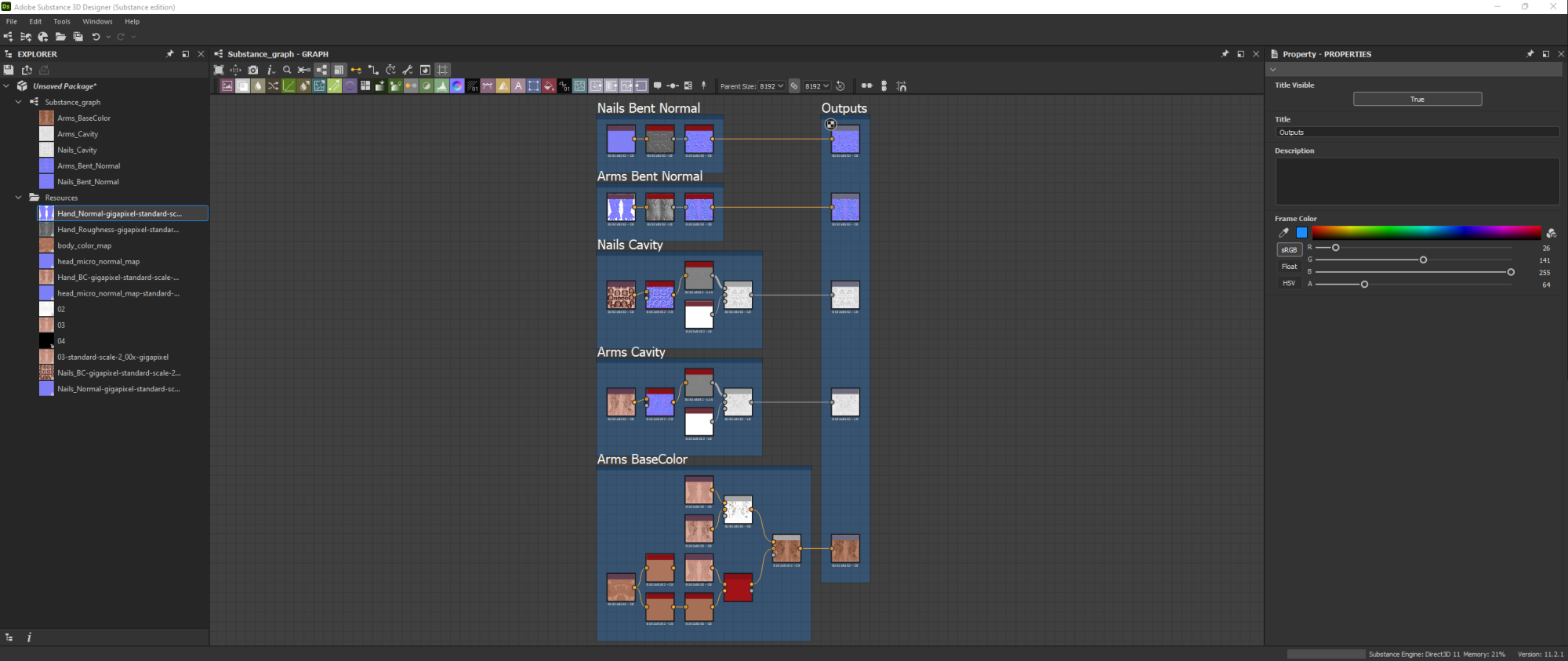Collapse the Substance_graph tree node
1568x661 pixels.
(x=19, y=102)
